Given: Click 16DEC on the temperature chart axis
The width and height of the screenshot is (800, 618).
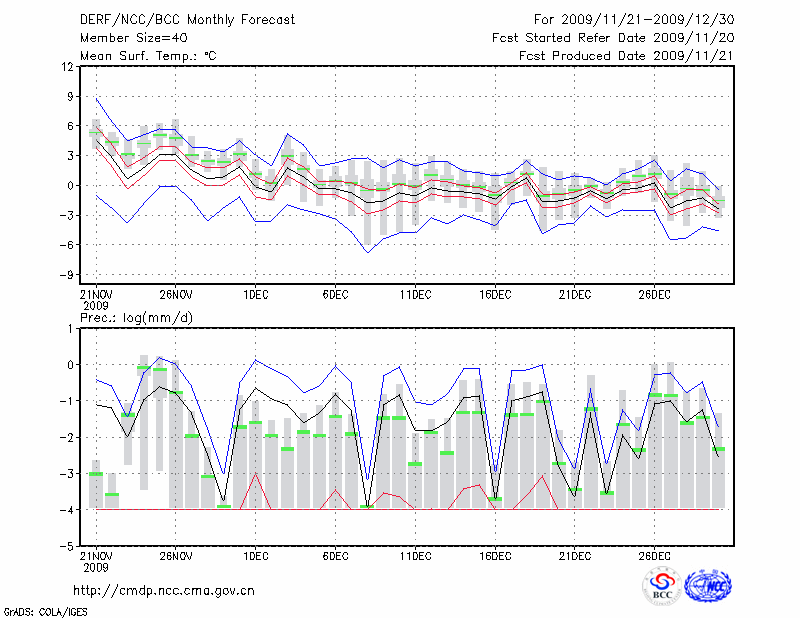Looking at the screenshot, I should click(x=495, y=294).
